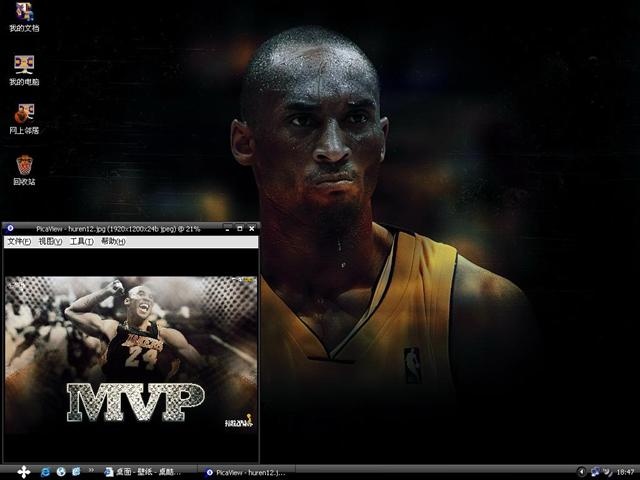Viewport: 640px width, 480px height.
Task: Expand quick launch overflow chevron
Action: coord(91,470)
